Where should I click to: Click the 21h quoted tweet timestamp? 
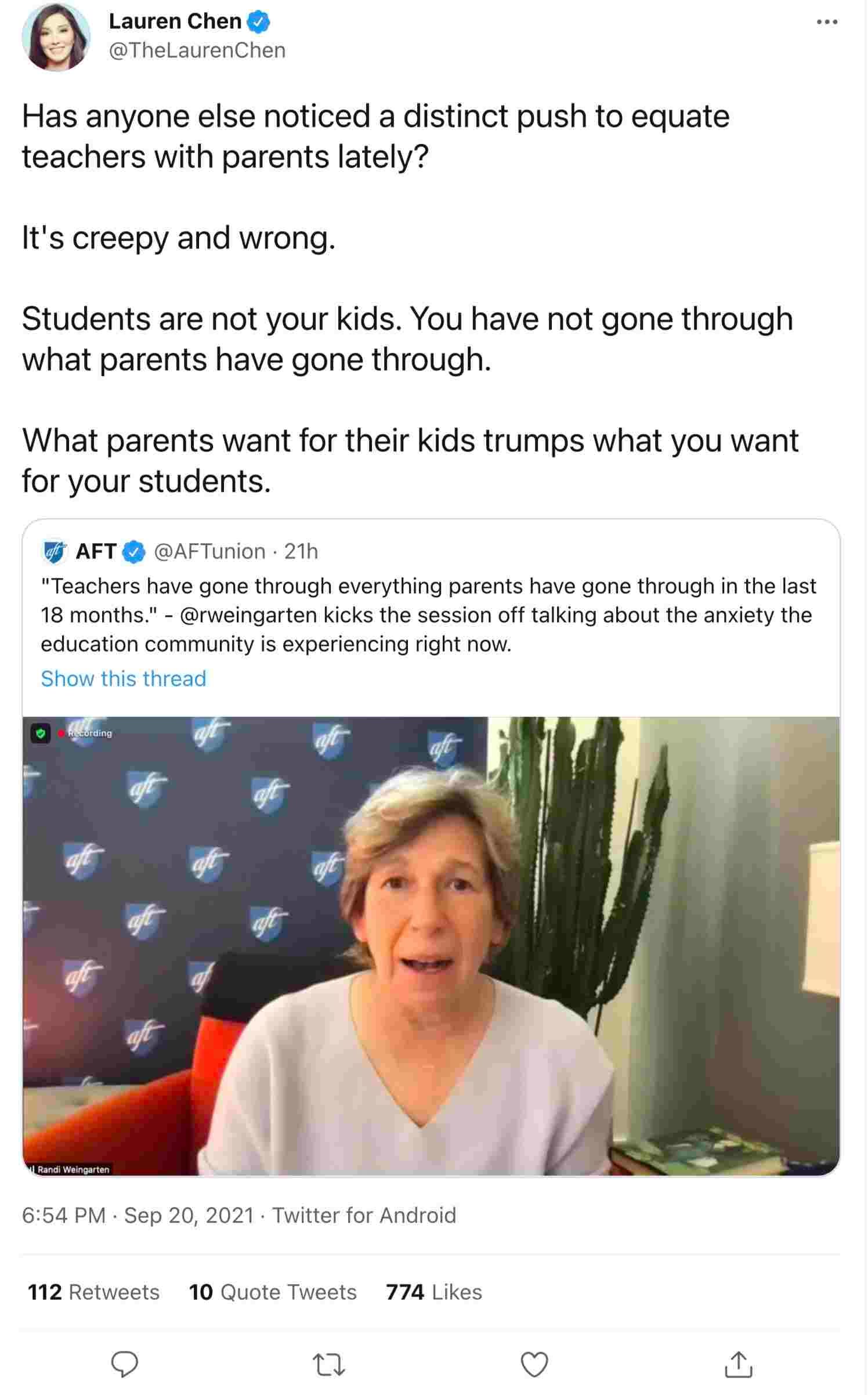pos(301,551)
